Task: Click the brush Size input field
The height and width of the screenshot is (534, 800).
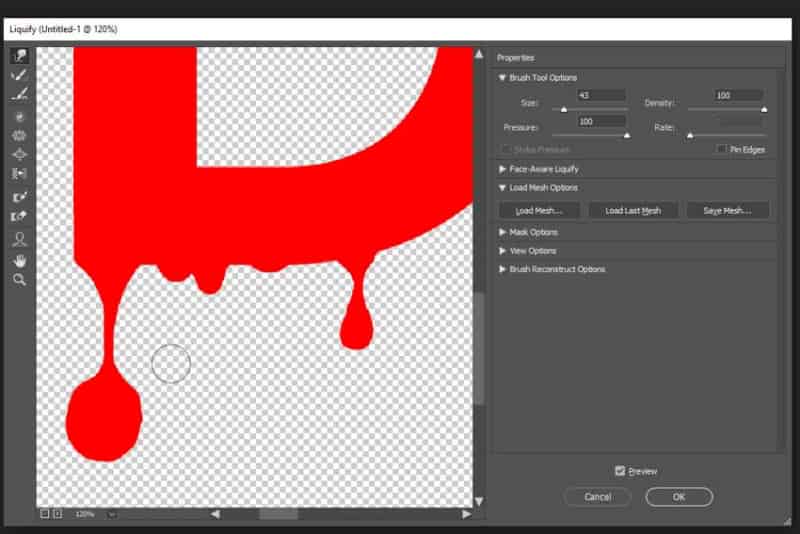Action: point(602,95)
